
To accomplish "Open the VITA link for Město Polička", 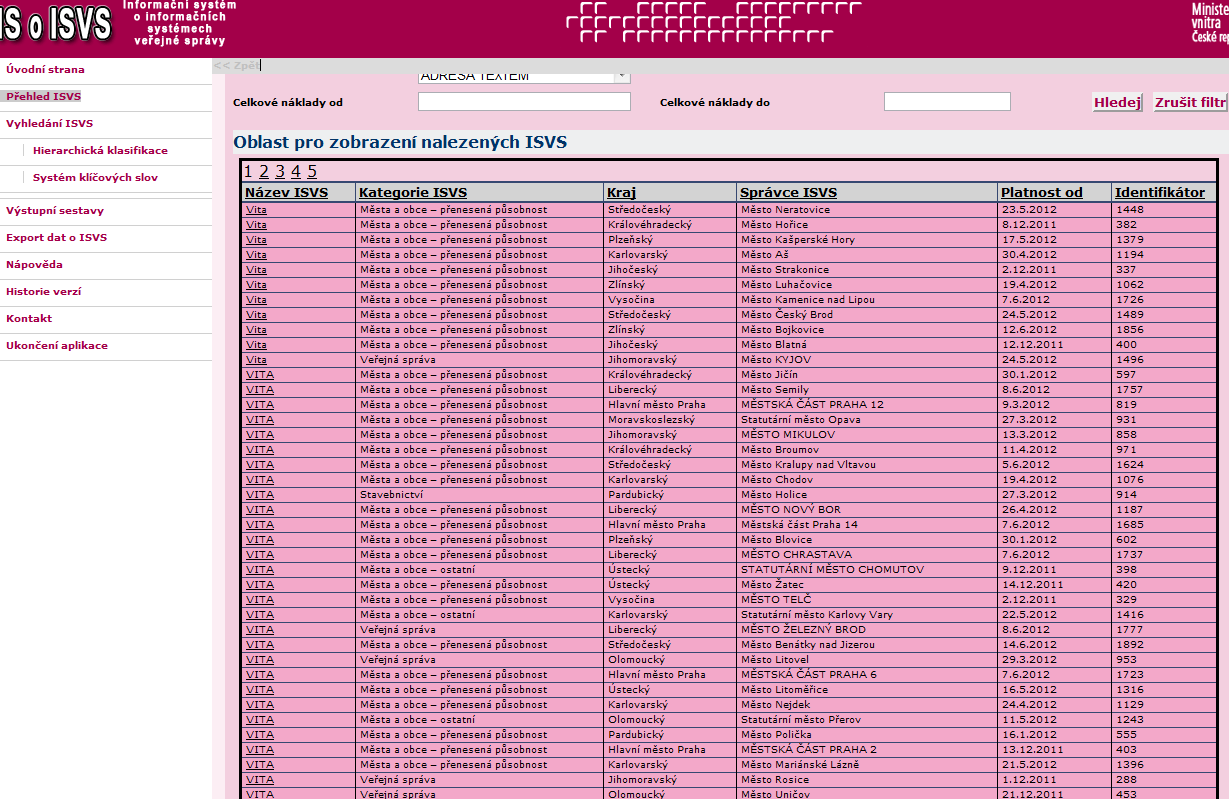I will point(260,735).
